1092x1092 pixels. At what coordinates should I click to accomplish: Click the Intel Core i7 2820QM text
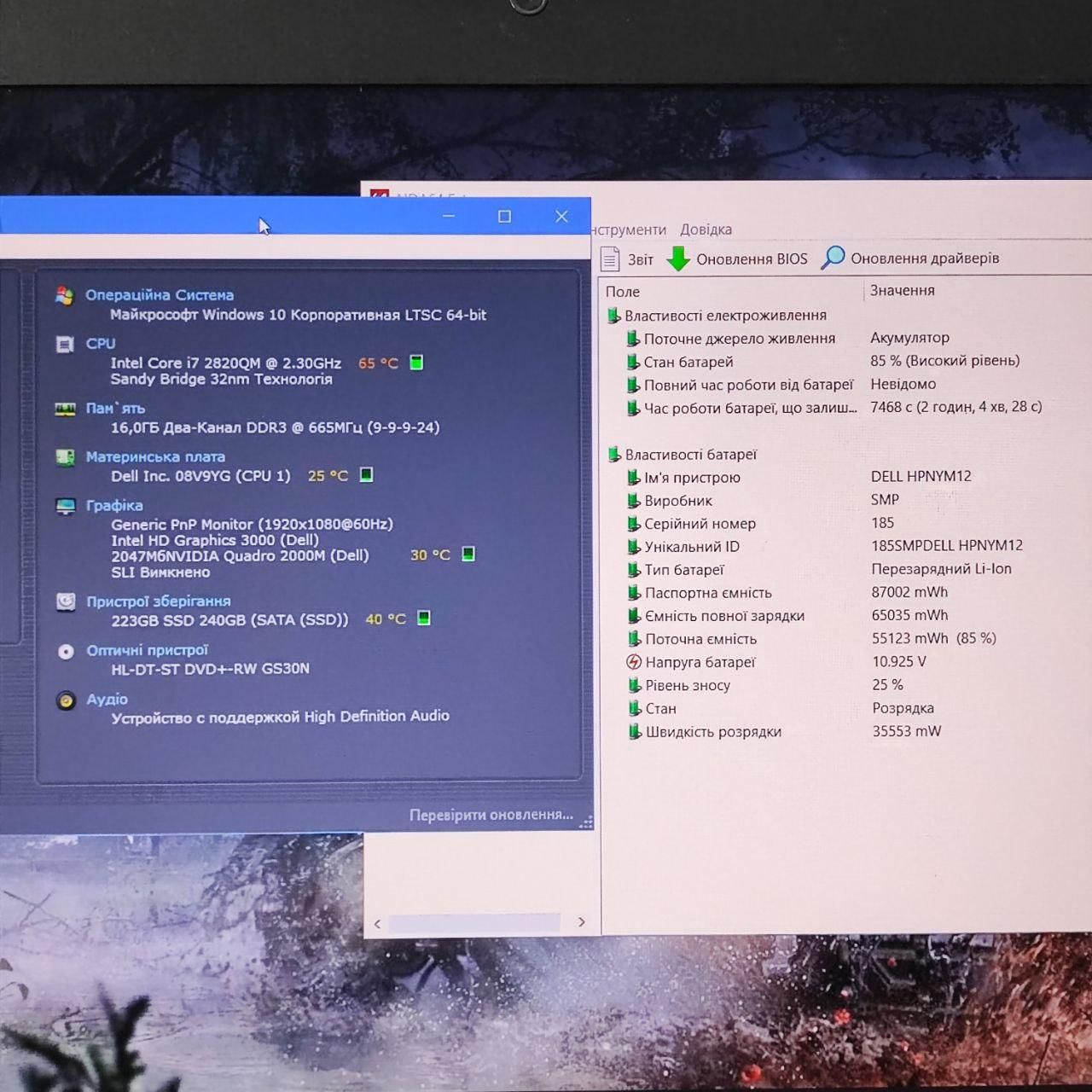[x=225, y=363]
